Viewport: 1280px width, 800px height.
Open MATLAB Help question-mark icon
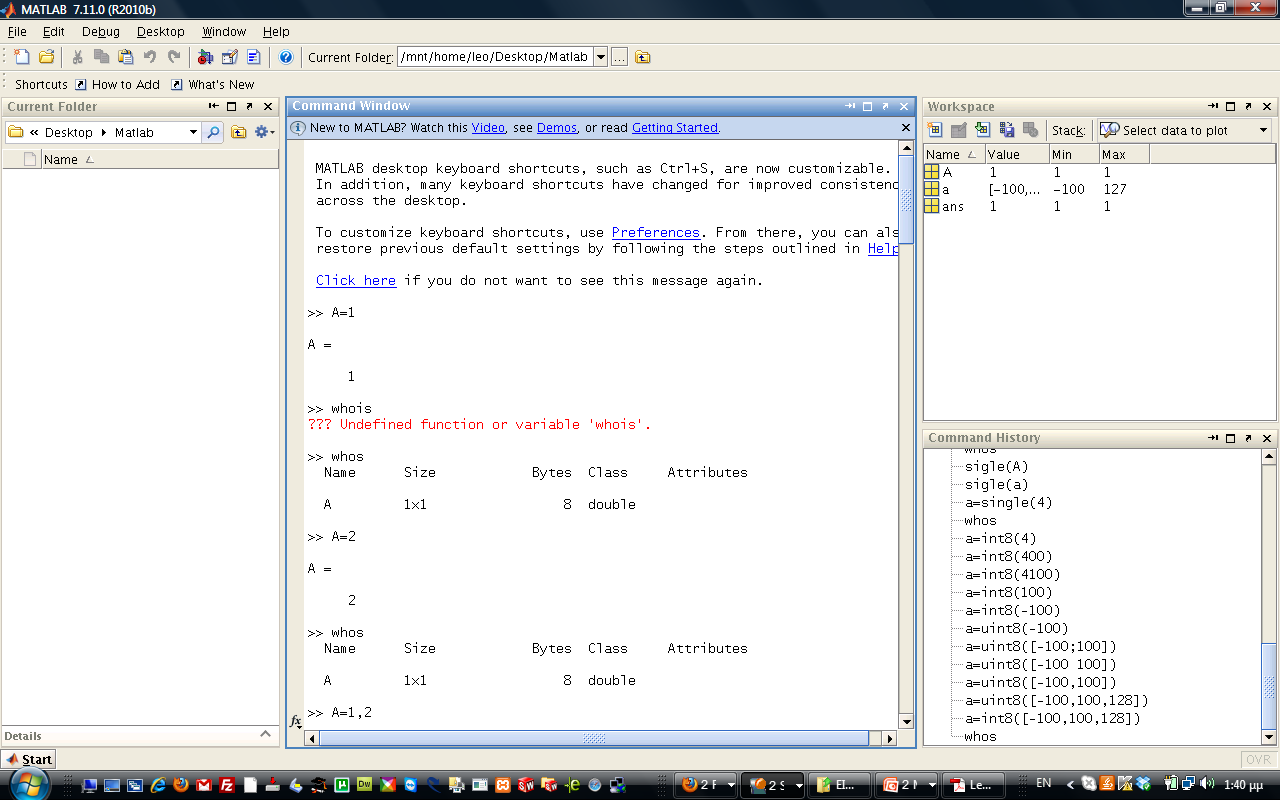coord(286,57)
